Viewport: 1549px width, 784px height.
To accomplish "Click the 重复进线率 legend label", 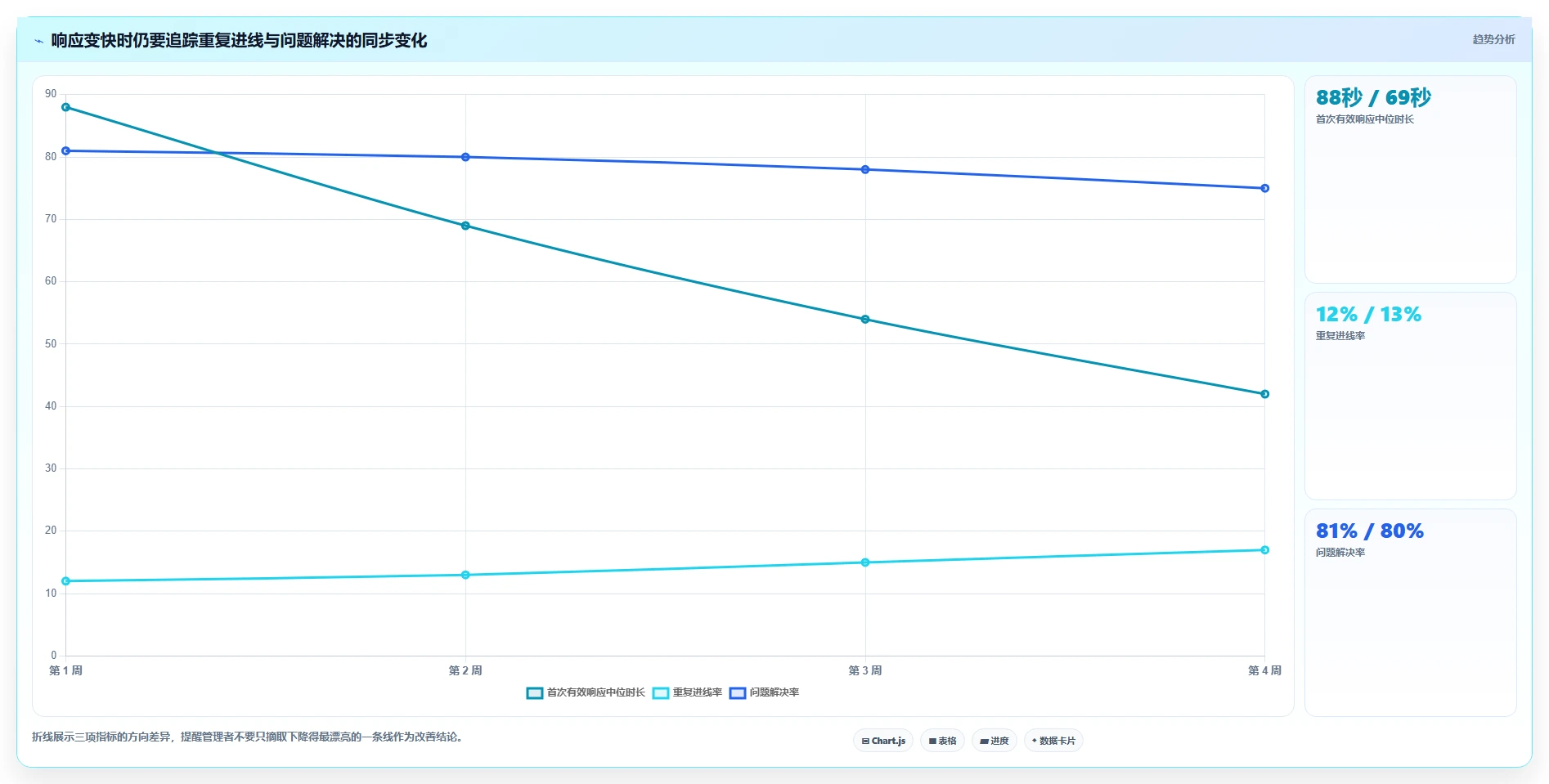I will tap(698, 692).
